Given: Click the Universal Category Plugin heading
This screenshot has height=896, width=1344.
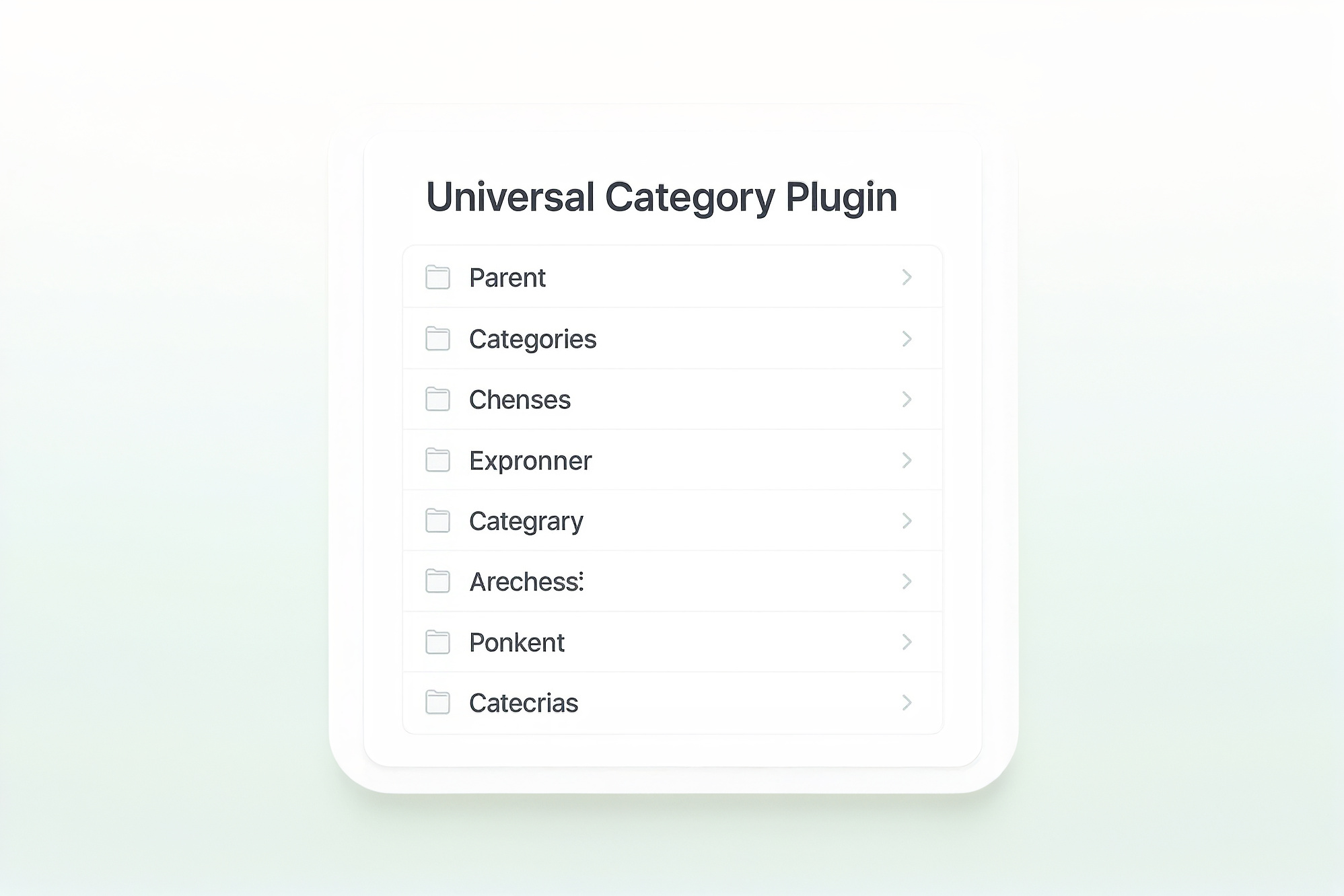Looking at the screenshot, I should click(x=662, y=197).
